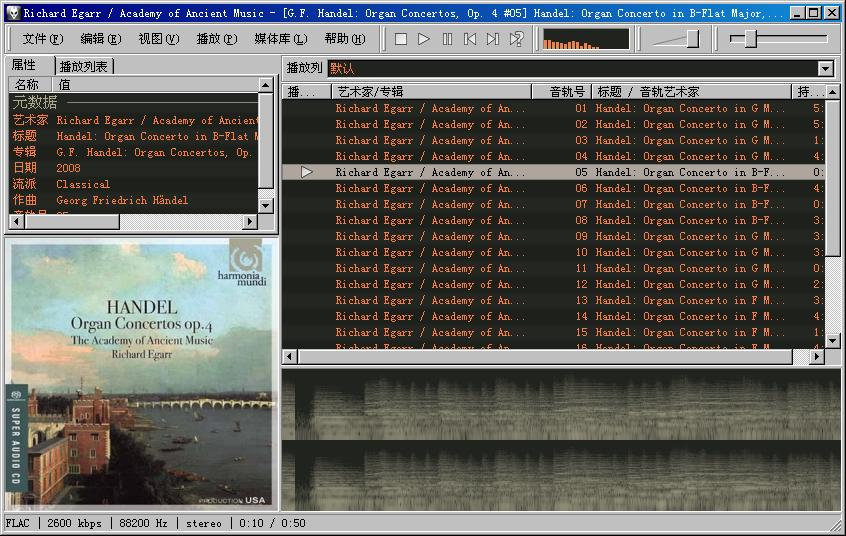Select track 01 Organ Concerto in G
Image resolution: width=846 pixels, height=536 pixels.
pyautogui.click(x=554, y=108)
